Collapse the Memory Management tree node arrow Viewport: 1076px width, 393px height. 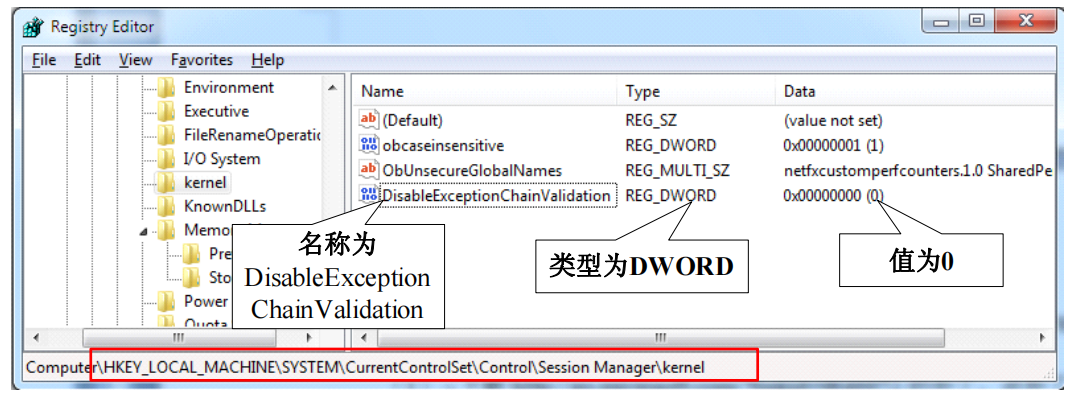[x=143, y=231]
